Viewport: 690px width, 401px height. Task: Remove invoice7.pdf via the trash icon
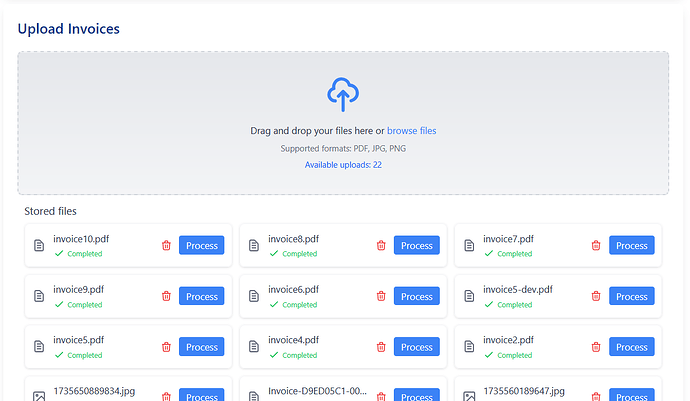(x=596, y=245)
